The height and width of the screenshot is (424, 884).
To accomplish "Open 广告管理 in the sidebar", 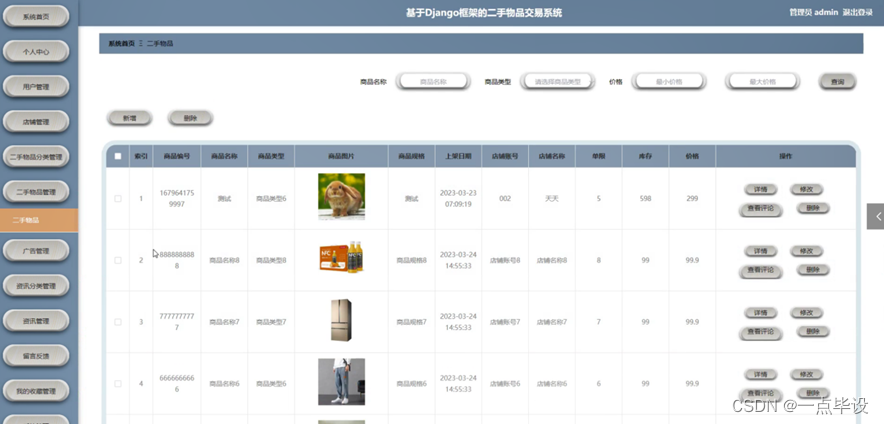I will tap(36, 251).
